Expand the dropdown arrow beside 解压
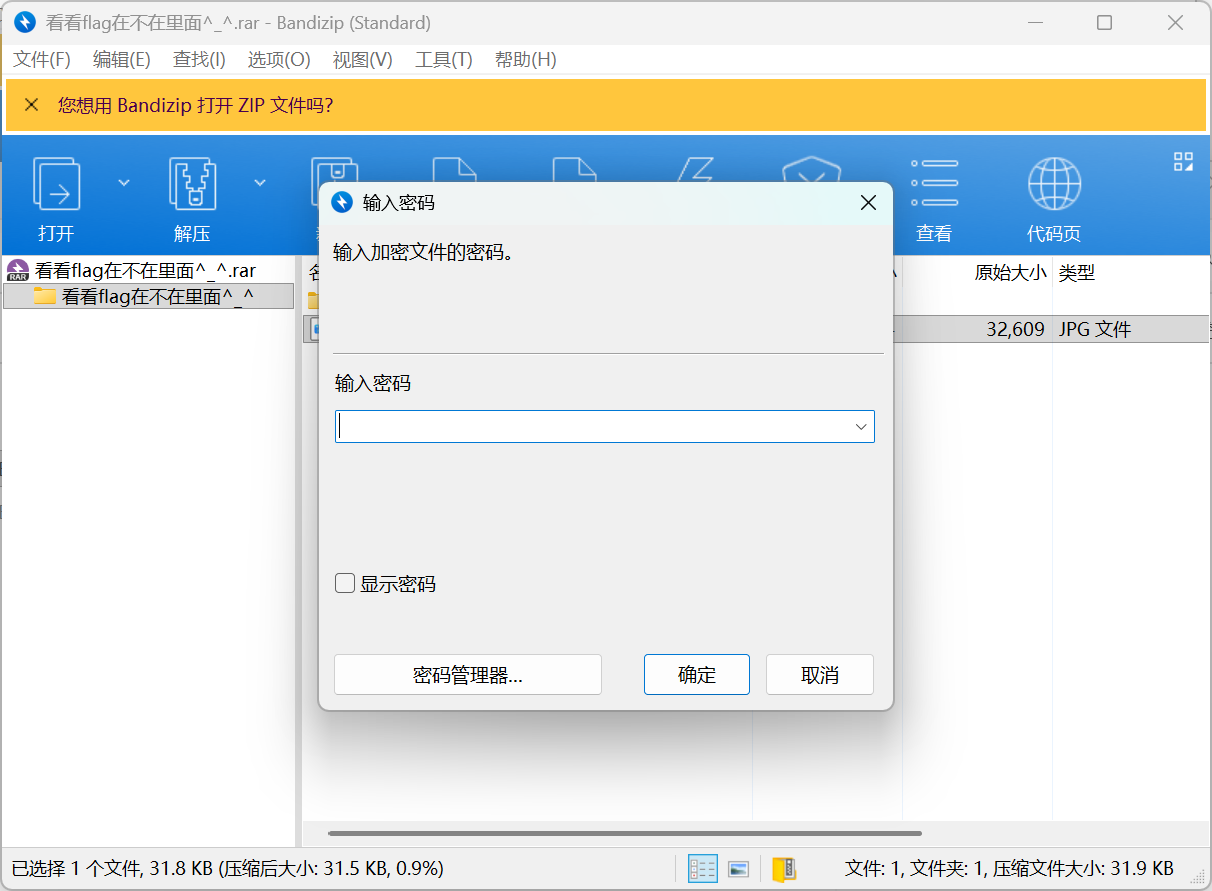 [x=260, y=182]
